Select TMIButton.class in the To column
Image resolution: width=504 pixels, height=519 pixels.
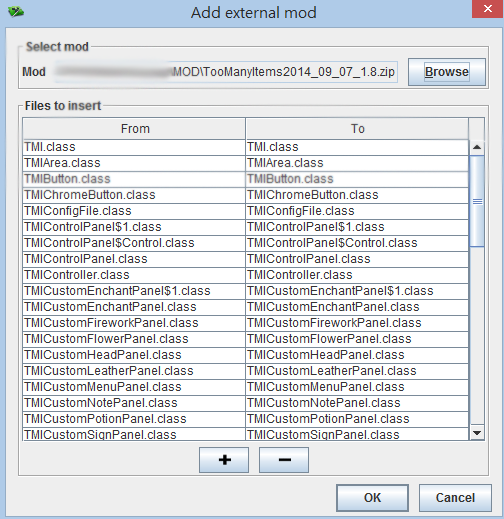click(357, 179)
